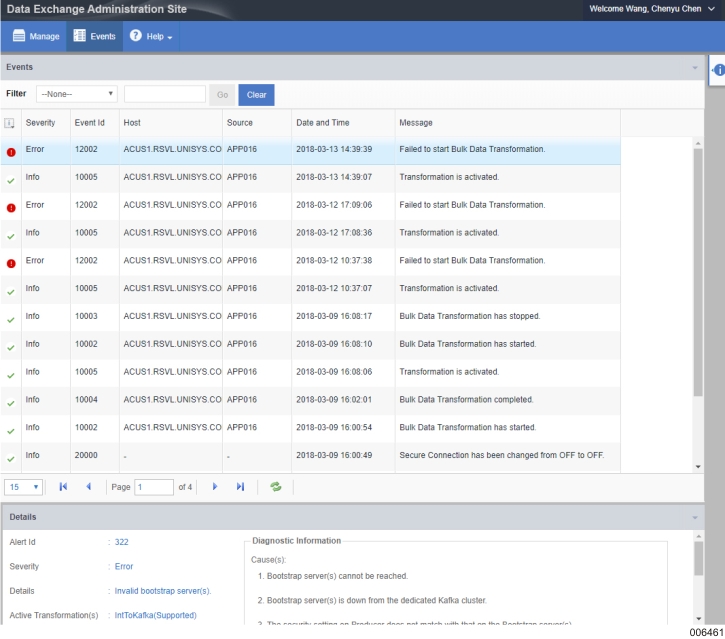
Task: Click the filter text input field
Action: 165,94
